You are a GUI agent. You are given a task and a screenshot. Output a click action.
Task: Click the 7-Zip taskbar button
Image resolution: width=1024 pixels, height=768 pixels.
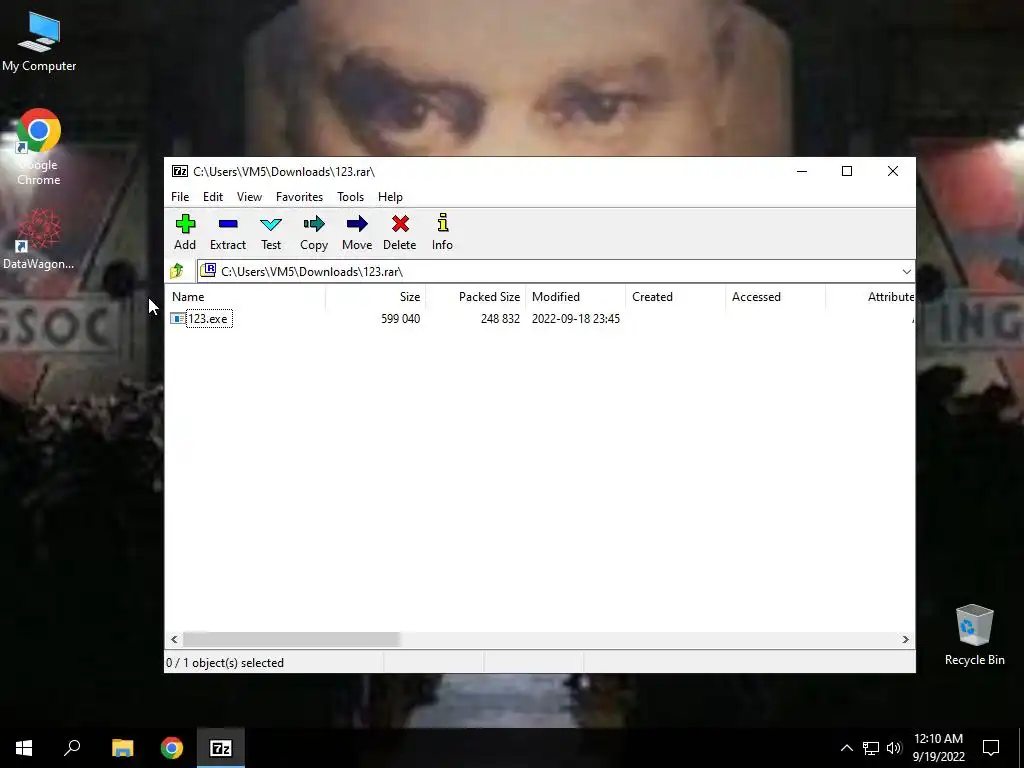click(x=221, y=748)
